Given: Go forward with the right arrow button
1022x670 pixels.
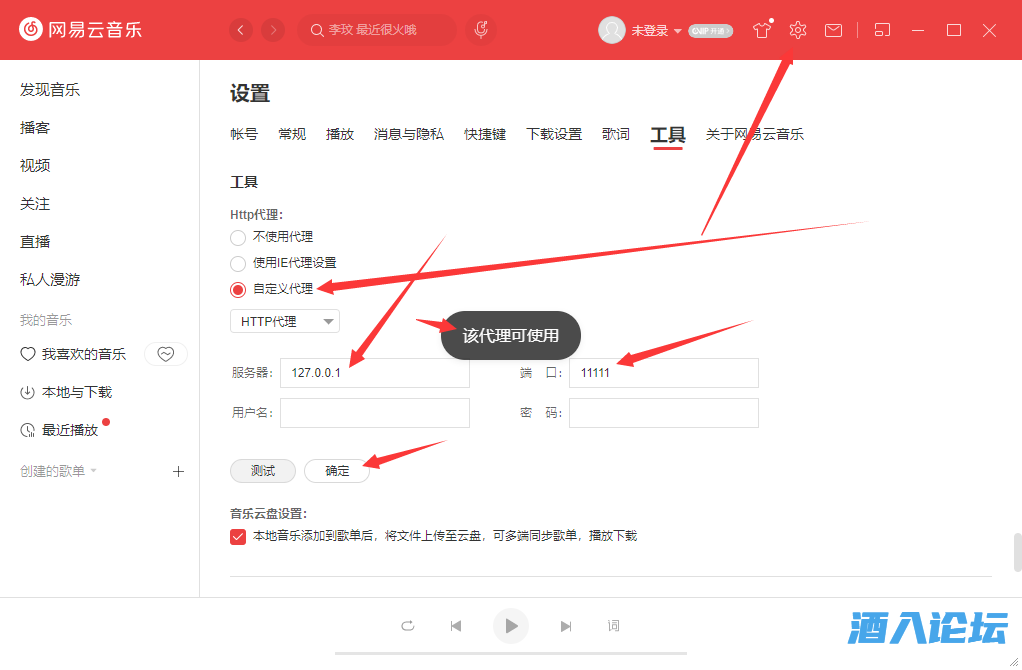Looking at the screenshot, I should [x=273, y=30].
